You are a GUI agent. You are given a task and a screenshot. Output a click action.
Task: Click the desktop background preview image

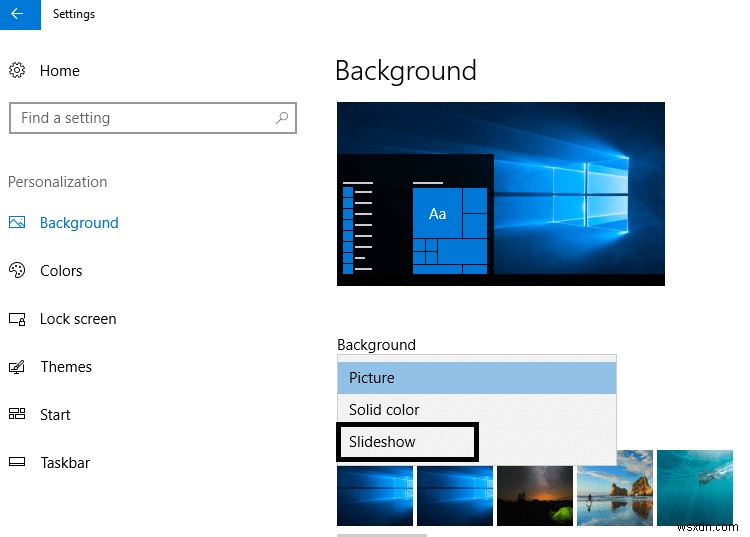point(501,194)
